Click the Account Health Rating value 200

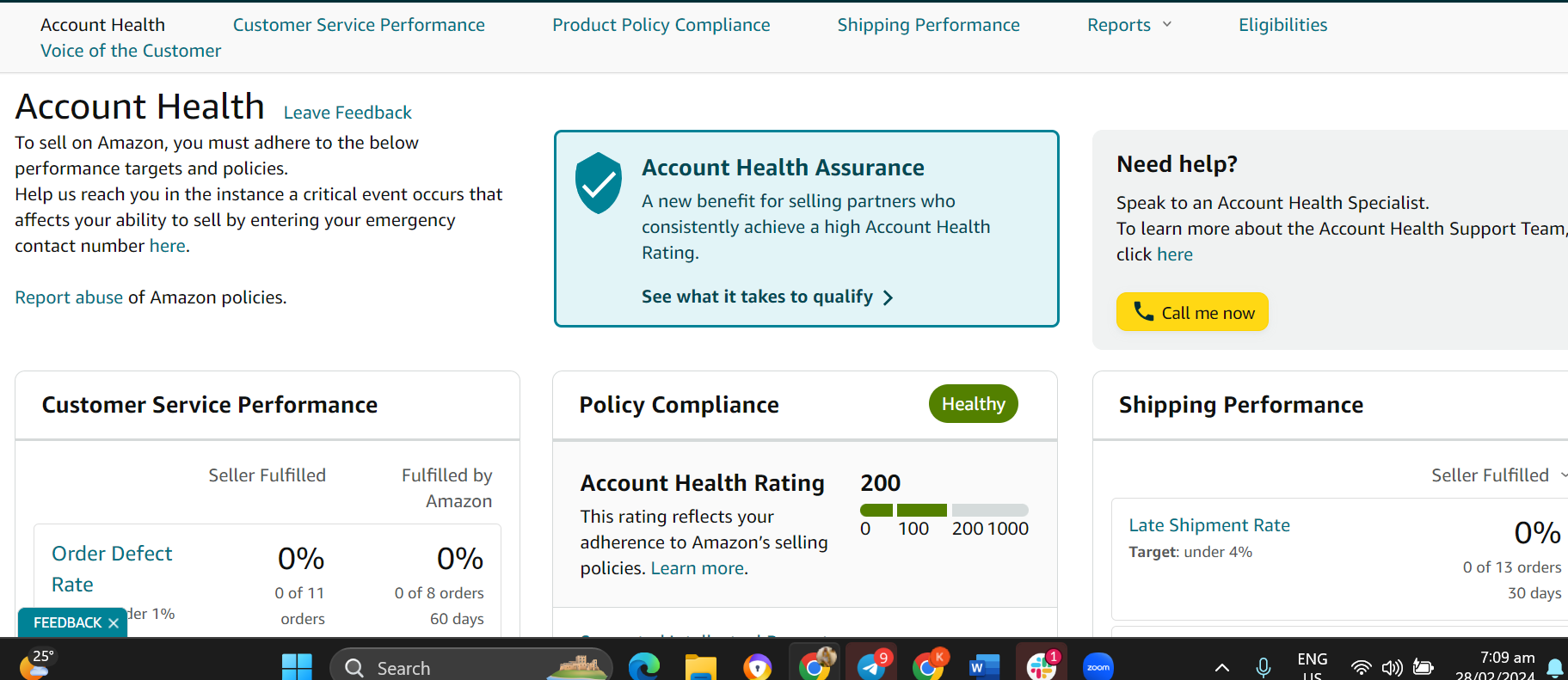(881, 483)
